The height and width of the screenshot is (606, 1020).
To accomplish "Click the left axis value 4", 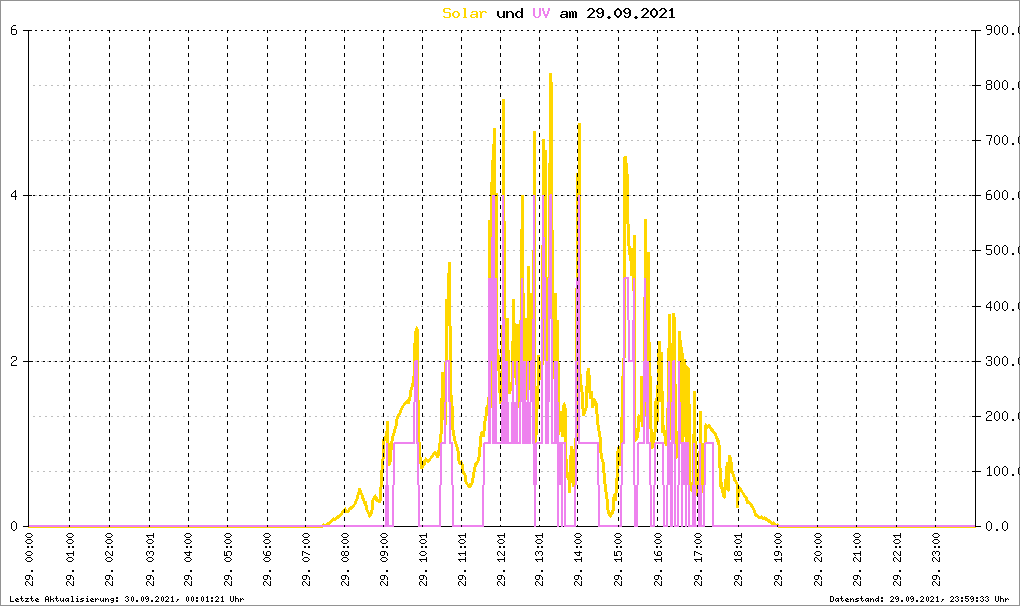I will 13,195.
